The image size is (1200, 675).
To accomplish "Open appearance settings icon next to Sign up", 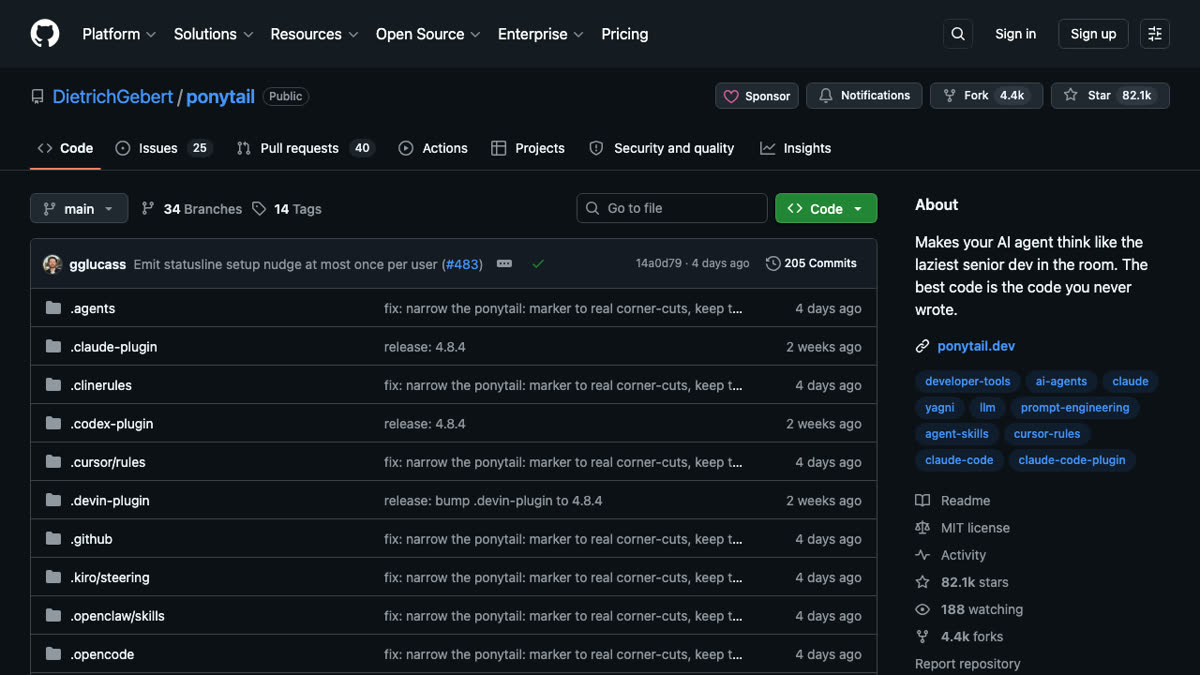I will tap(1155, 34).
